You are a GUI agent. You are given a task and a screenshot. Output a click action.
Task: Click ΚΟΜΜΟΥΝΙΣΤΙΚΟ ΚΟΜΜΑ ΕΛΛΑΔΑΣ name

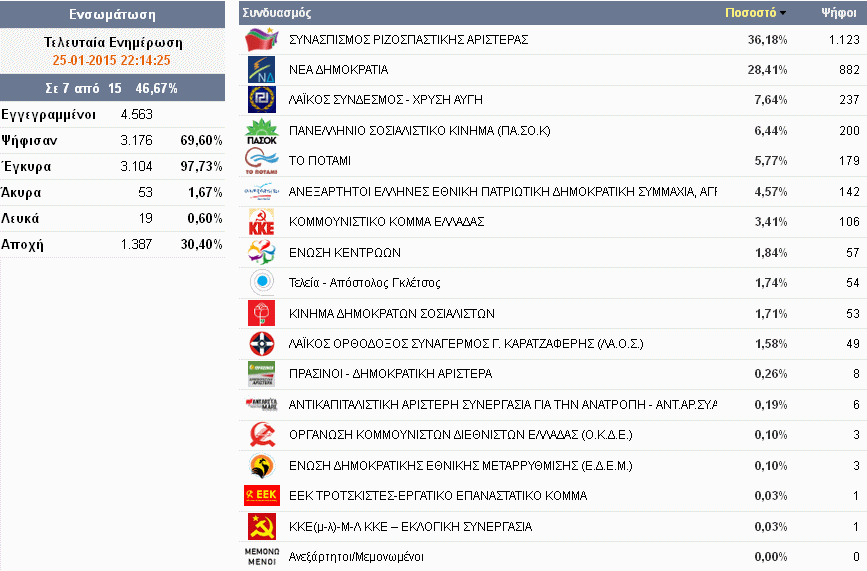pos(387,222)
